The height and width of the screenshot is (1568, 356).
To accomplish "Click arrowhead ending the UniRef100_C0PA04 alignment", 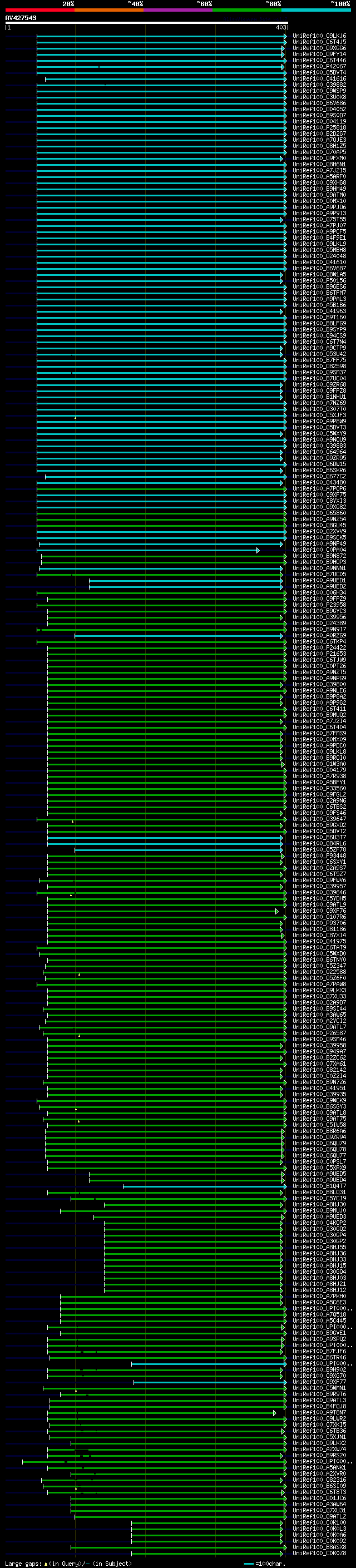I will [x=258, y=550].
